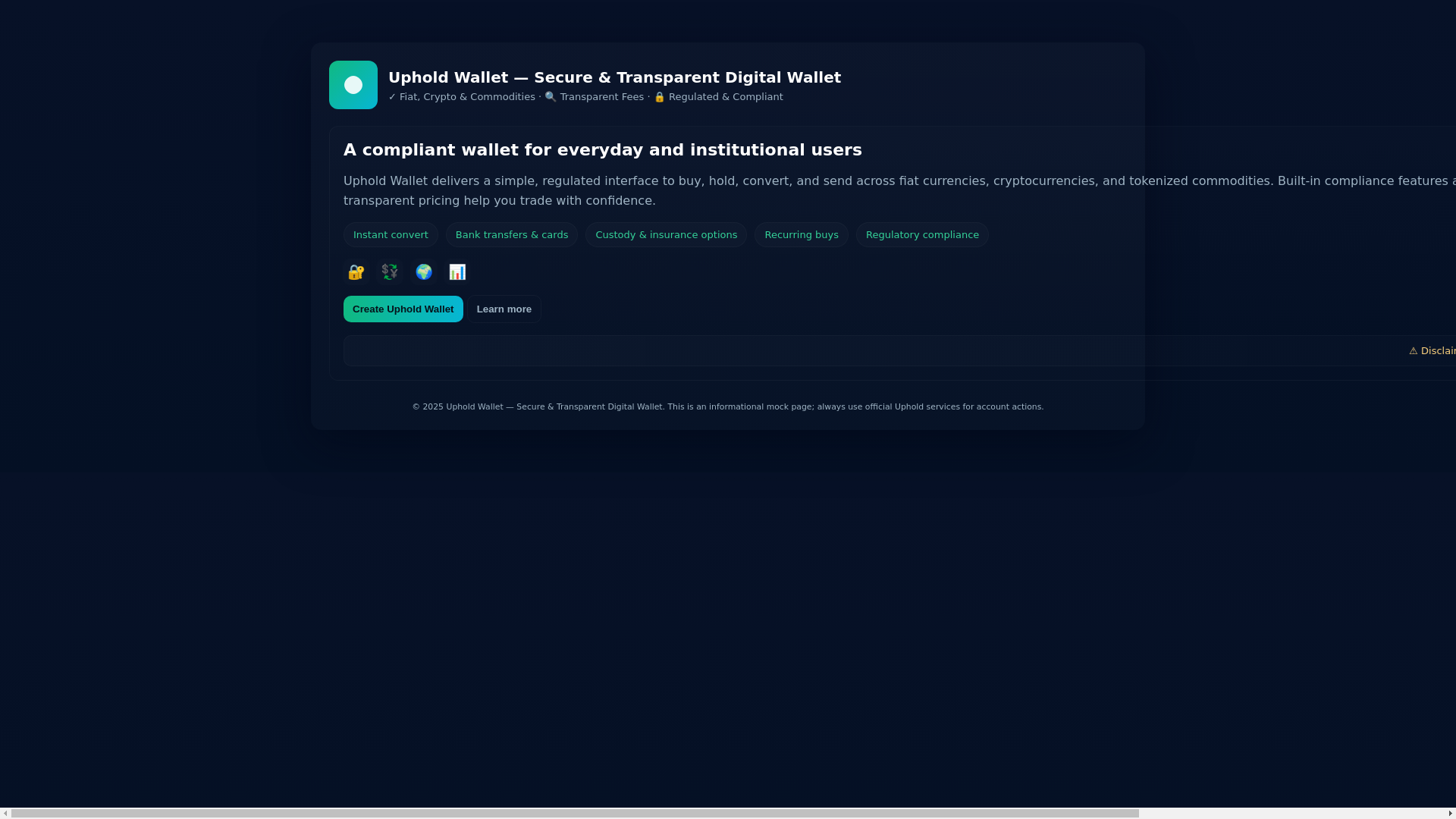Open the Learn more button
The height and width of the screenshot is (819, 1456).
pos(504,309)
